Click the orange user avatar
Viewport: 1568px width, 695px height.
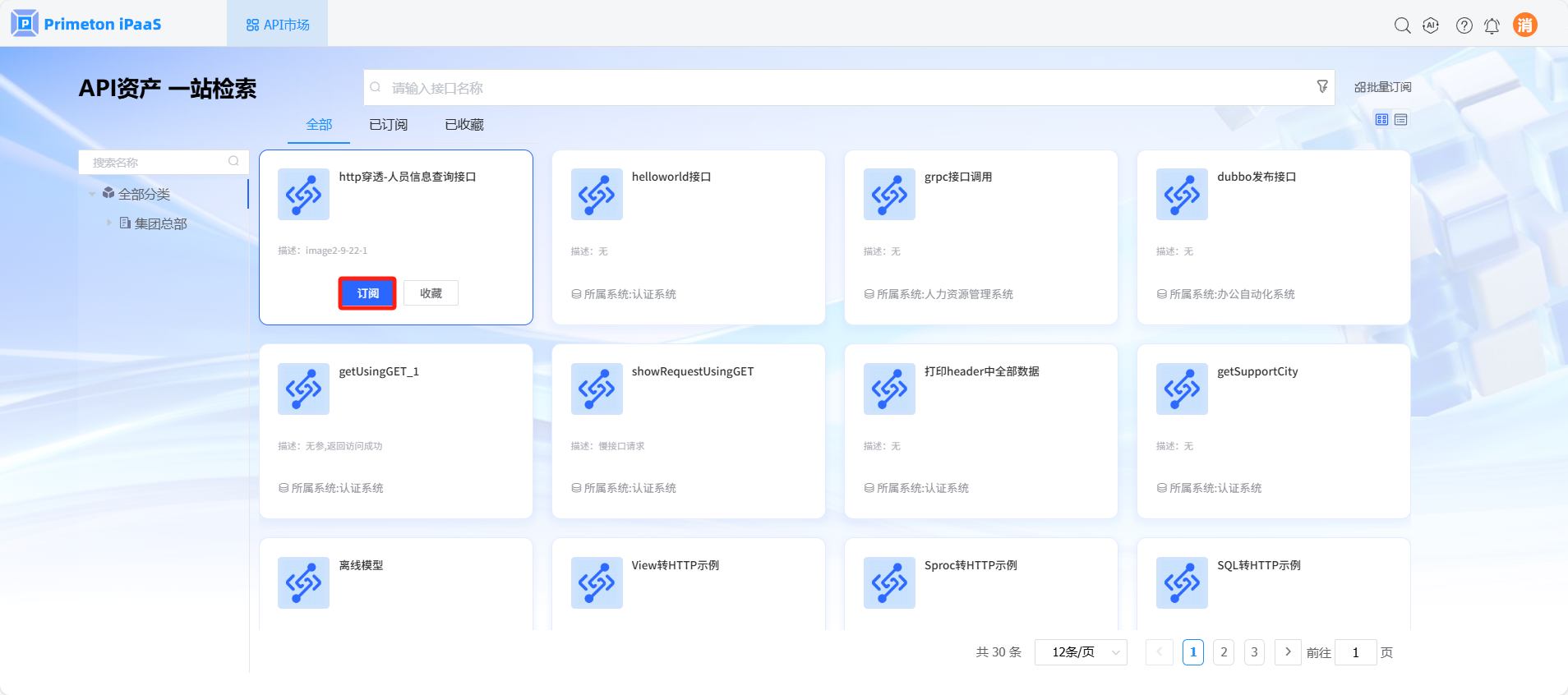click(x=1524, y=25)
